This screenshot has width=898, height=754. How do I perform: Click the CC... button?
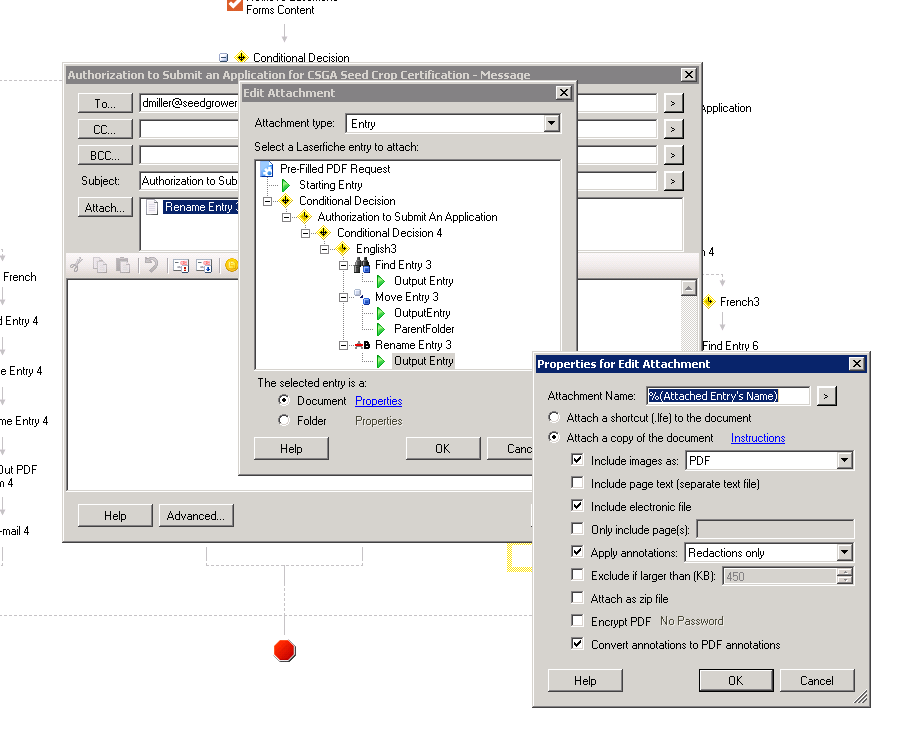coord(105,129)
